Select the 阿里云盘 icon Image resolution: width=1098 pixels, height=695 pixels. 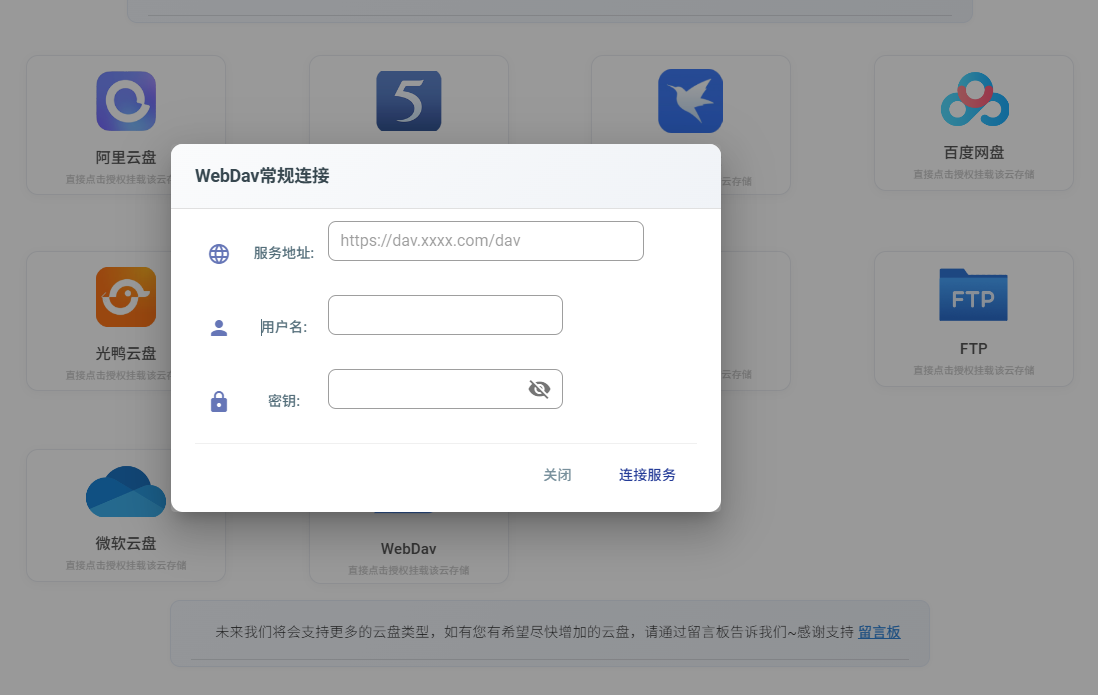(x=126, y=101)
